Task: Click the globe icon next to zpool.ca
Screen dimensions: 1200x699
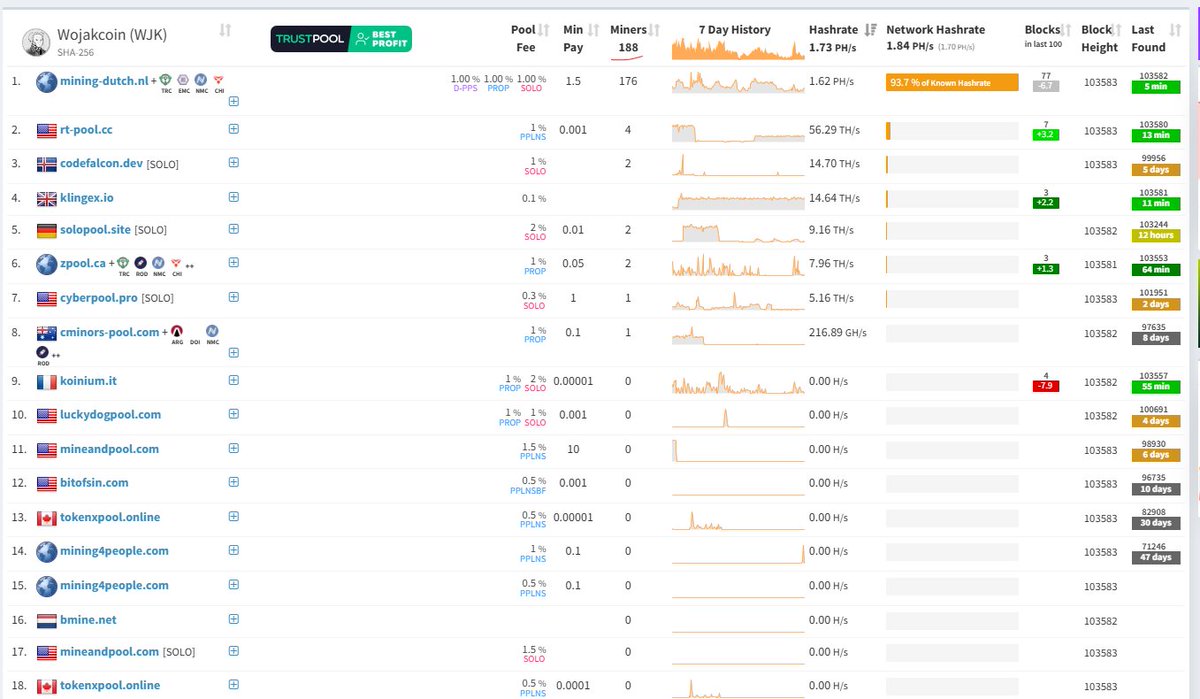Action: tap(46, 264)
